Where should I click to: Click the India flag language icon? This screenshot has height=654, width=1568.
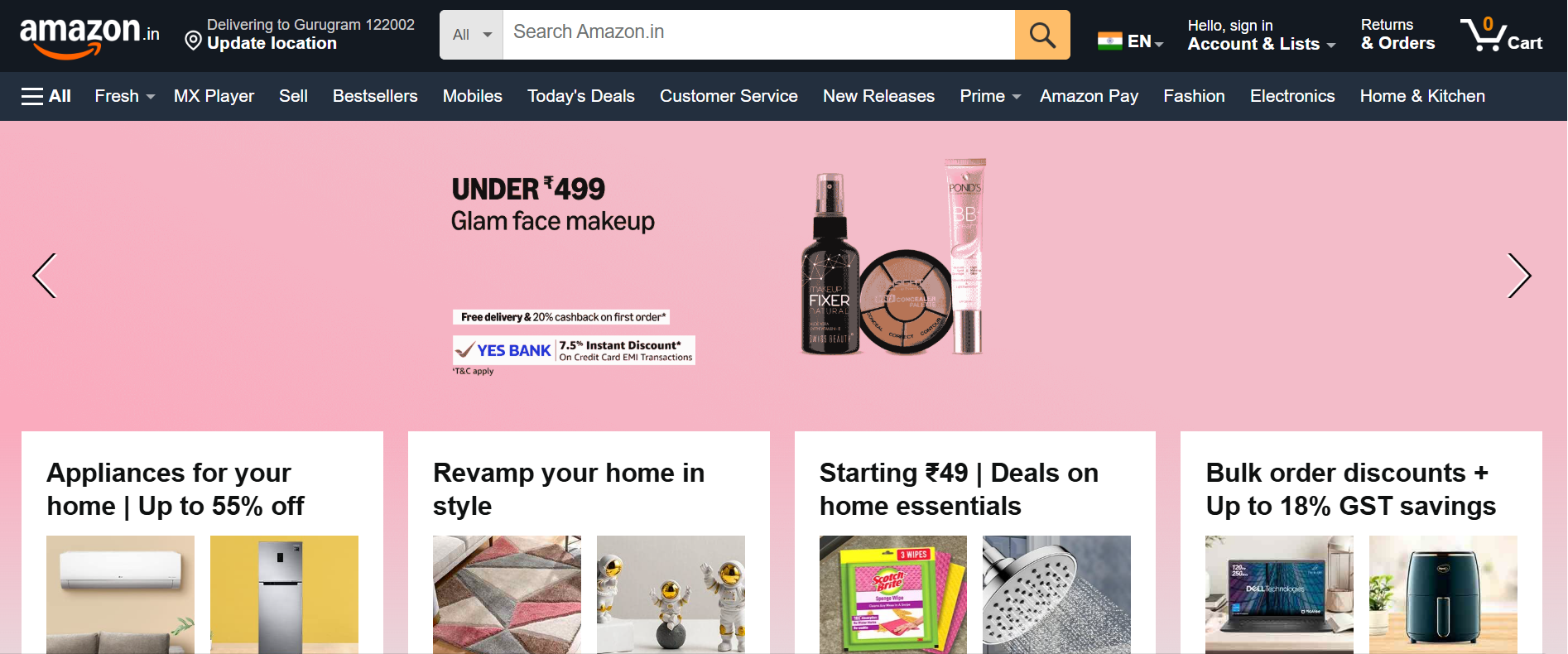[x=1109, y=41]
